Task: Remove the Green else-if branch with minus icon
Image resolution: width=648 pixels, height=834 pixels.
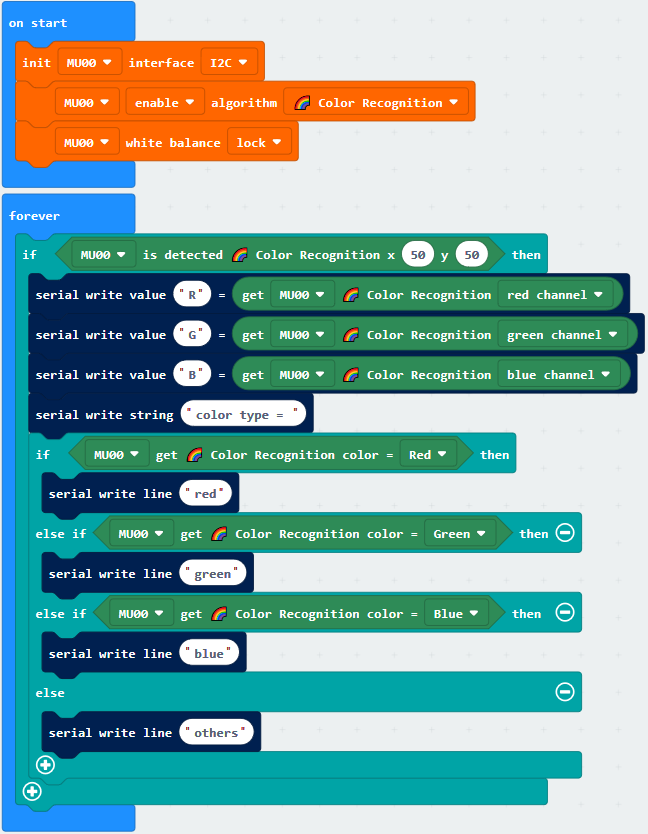Action: coord(565,532)
